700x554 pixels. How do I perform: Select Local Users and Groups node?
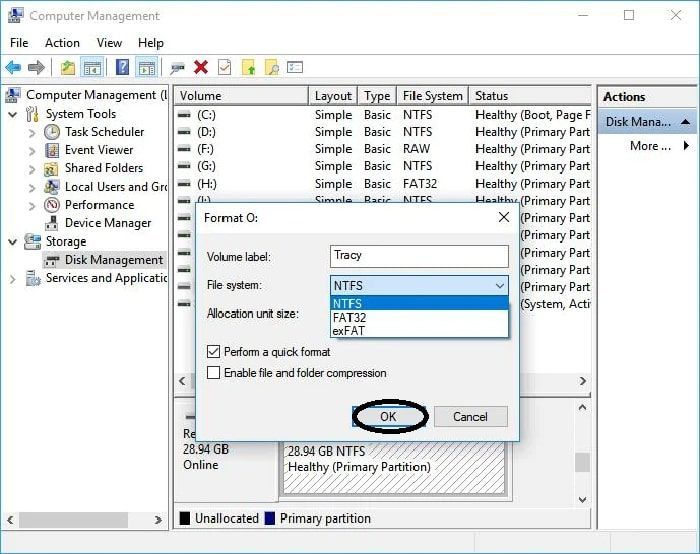tap(115, 187)
